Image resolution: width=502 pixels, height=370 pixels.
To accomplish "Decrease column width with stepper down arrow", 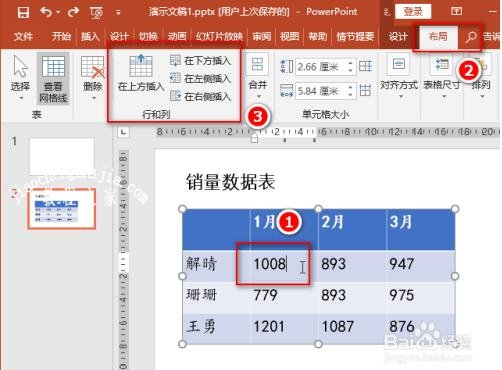I will (350, 95).
